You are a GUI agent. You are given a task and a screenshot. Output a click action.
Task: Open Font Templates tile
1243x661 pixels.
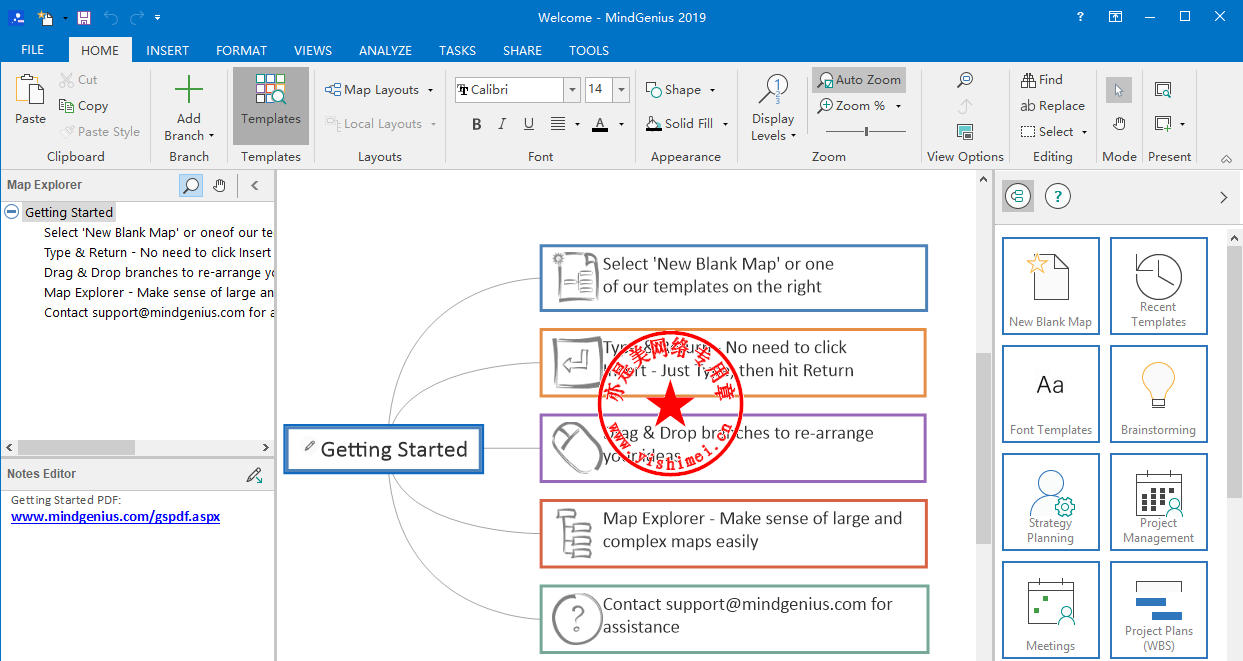click(1050, 394)
